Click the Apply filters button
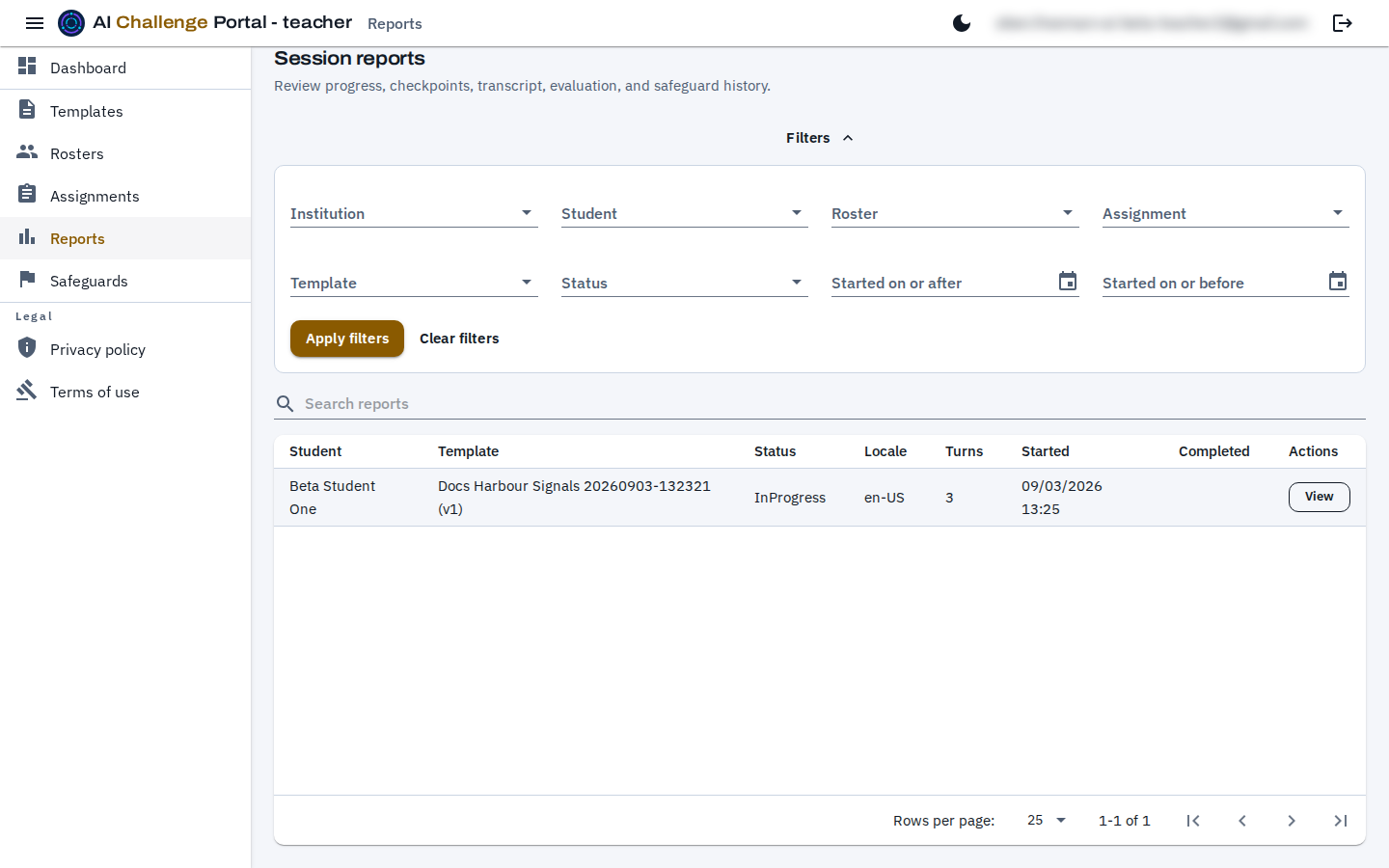 tap(347, 339)
